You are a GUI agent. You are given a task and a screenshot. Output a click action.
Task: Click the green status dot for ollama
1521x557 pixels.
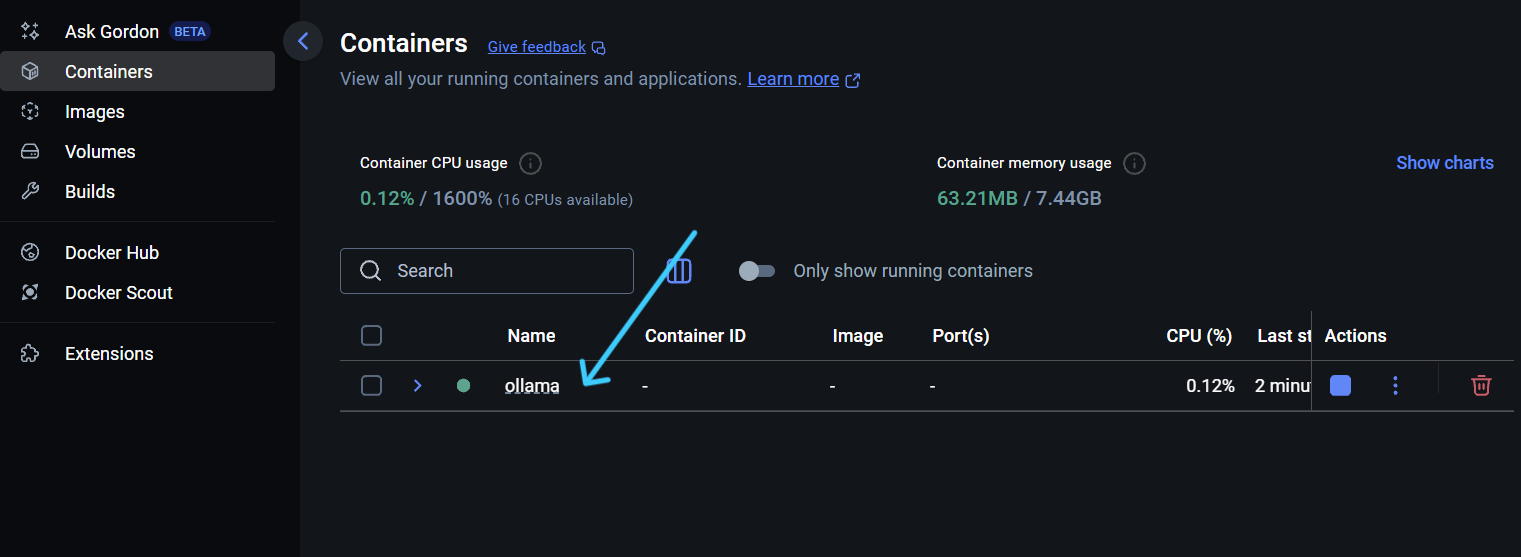463,385
